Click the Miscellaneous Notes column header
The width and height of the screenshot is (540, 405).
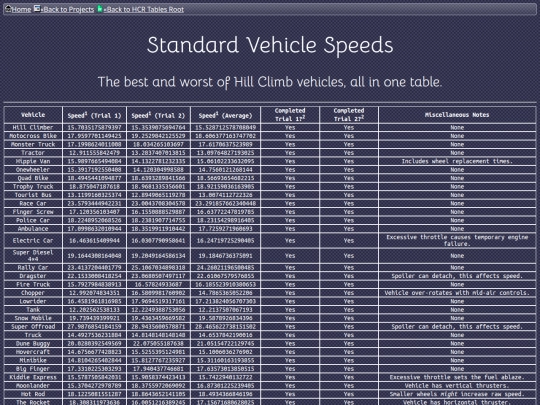pos(457,115)
